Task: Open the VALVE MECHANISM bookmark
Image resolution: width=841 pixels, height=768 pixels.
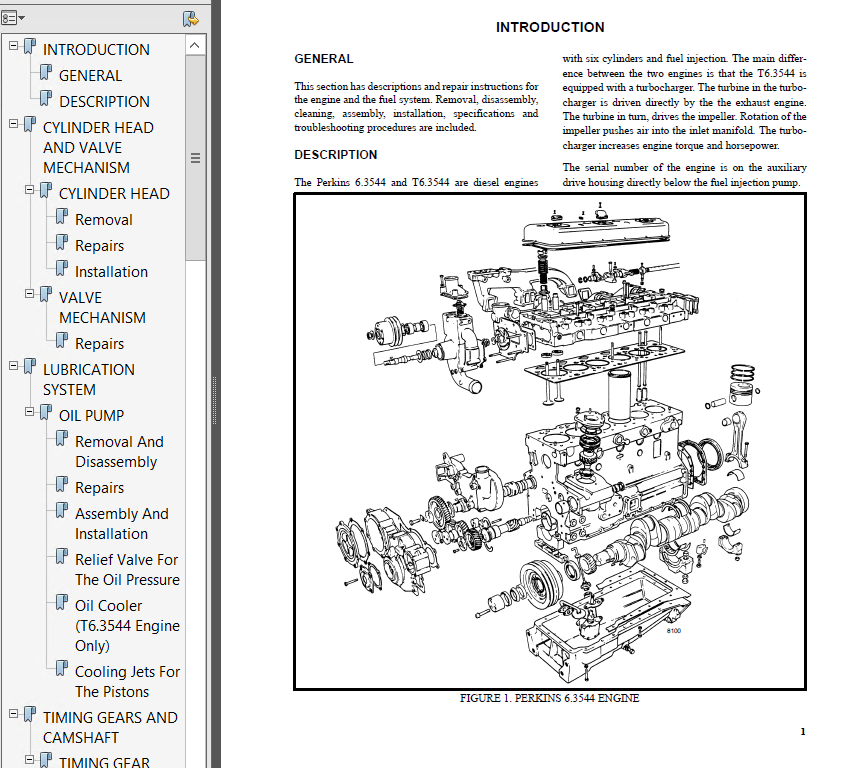Action: pyautogui.click(x=102, y=307)
